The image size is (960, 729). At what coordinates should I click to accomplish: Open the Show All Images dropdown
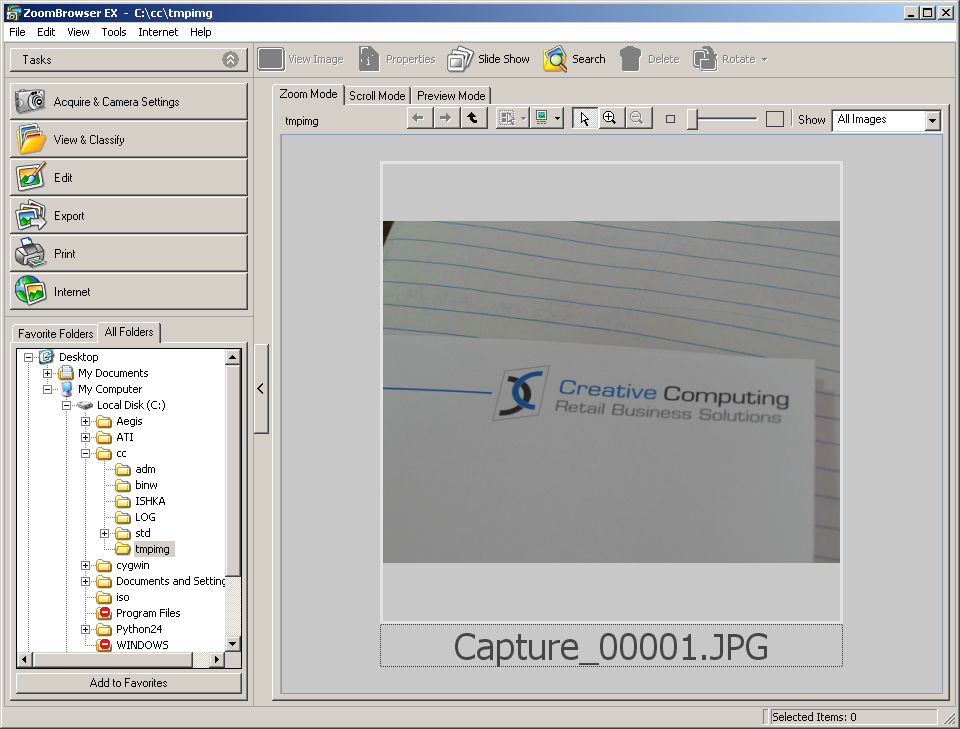point(932,120)
